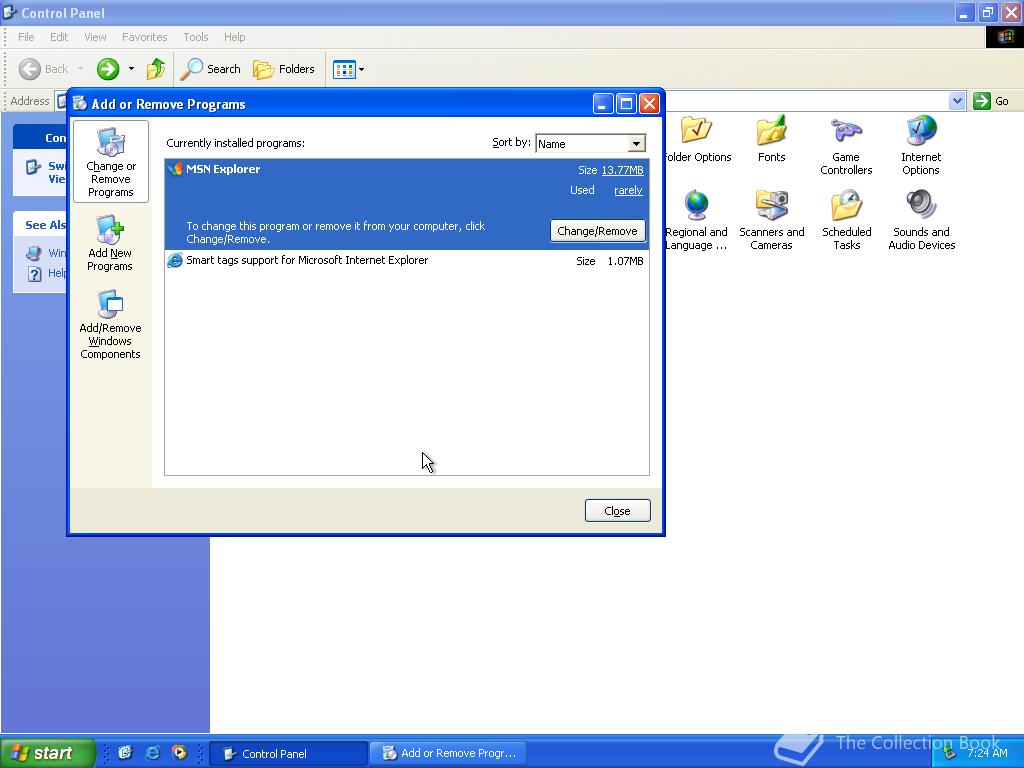Click the Go button beside address bar
1024x768 pixels.
tap(991, 101)
